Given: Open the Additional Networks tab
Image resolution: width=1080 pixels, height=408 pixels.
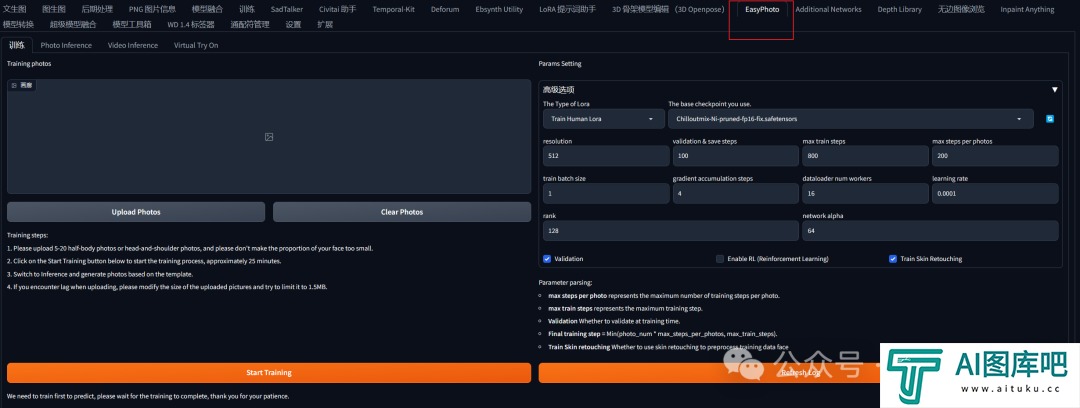Looking at the screenshot, I should [x=828, y=10].
